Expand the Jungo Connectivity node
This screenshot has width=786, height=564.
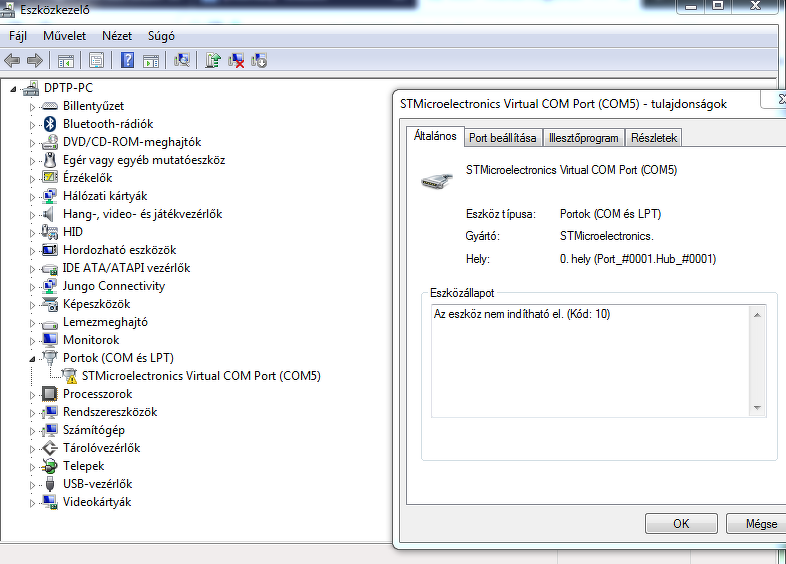[x=32, y=287]
